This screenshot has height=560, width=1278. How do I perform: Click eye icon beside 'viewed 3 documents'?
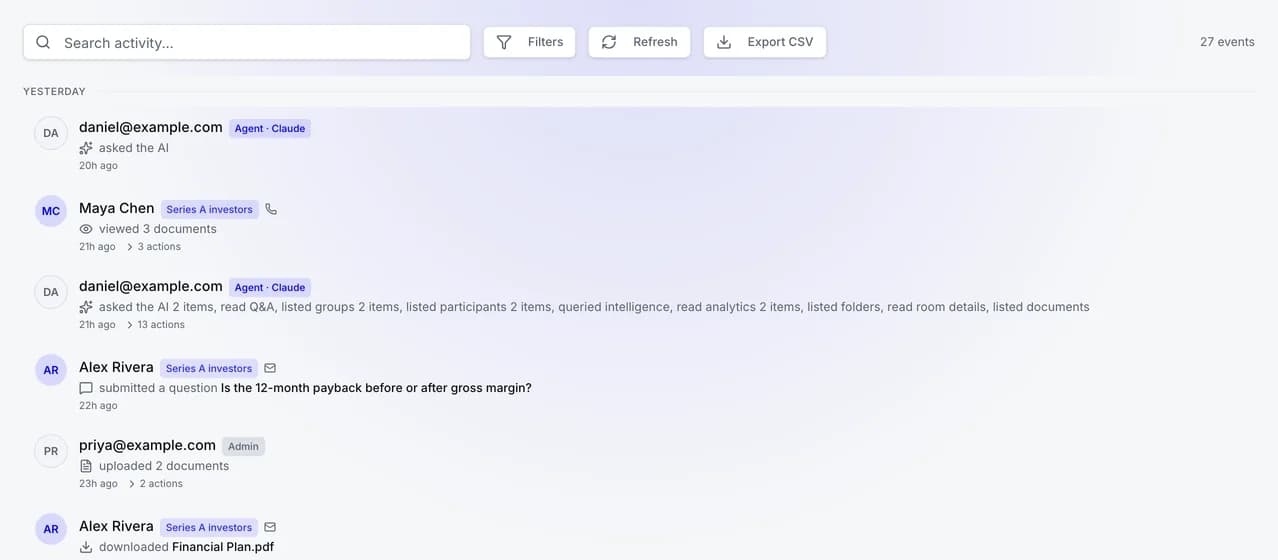click(x=86, y=229)
